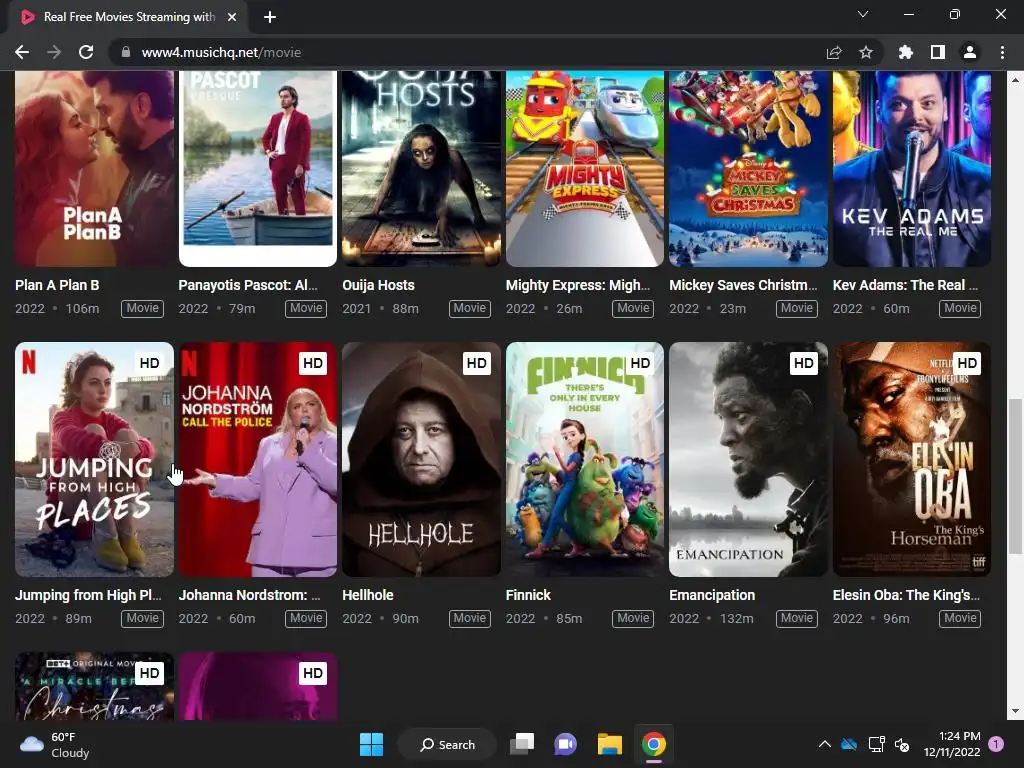Launch the Chat app from taskbar
1024x768 pixels.
(x=566, y=744)
